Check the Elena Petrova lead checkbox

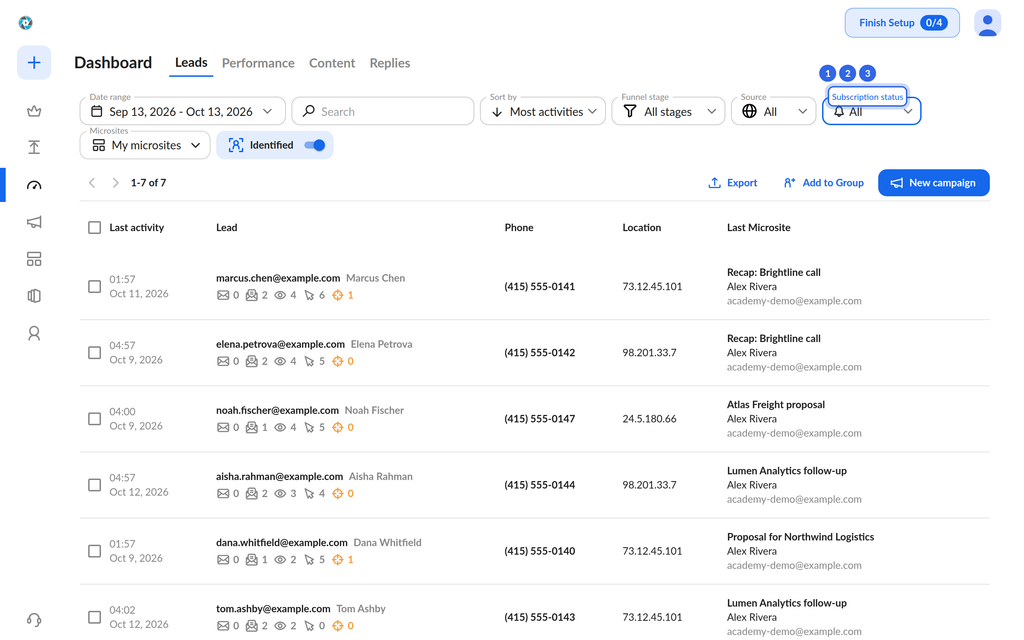(95, 353)
